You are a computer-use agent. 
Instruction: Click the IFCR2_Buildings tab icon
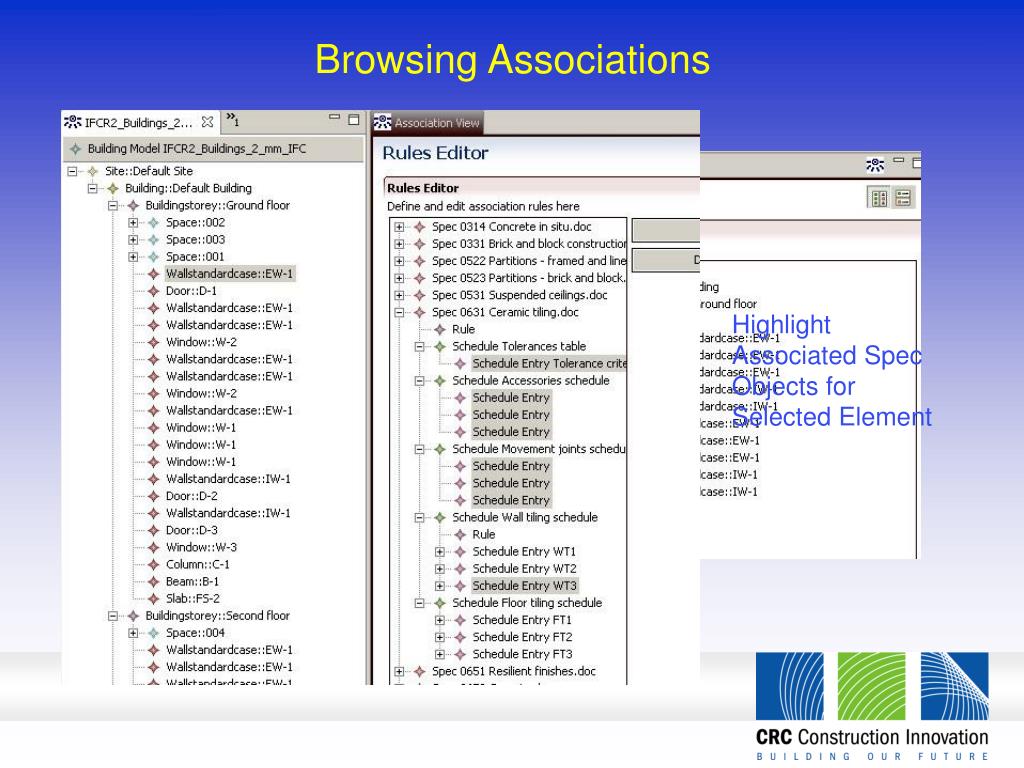[x=72, y=122]
